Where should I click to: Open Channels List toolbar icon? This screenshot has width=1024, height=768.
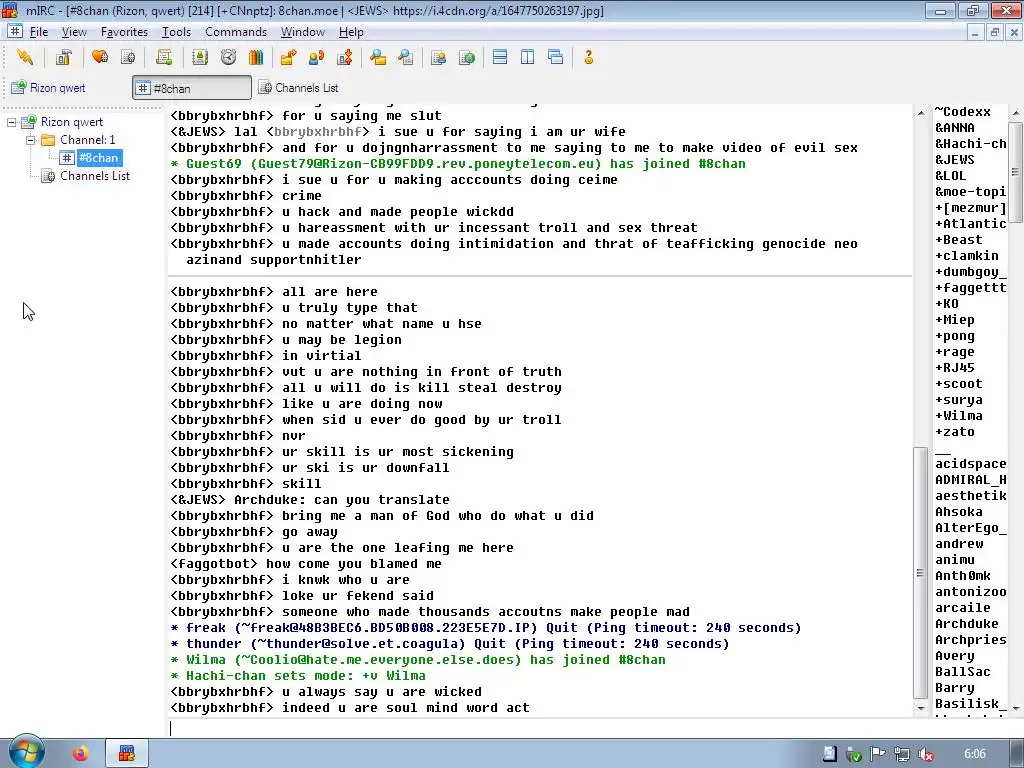pyautogui.click(x=129, y=57)
